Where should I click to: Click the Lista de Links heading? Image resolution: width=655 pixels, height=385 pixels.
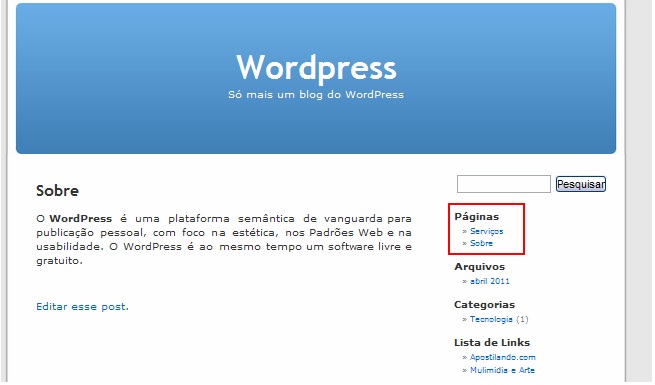tap(492, 342)
